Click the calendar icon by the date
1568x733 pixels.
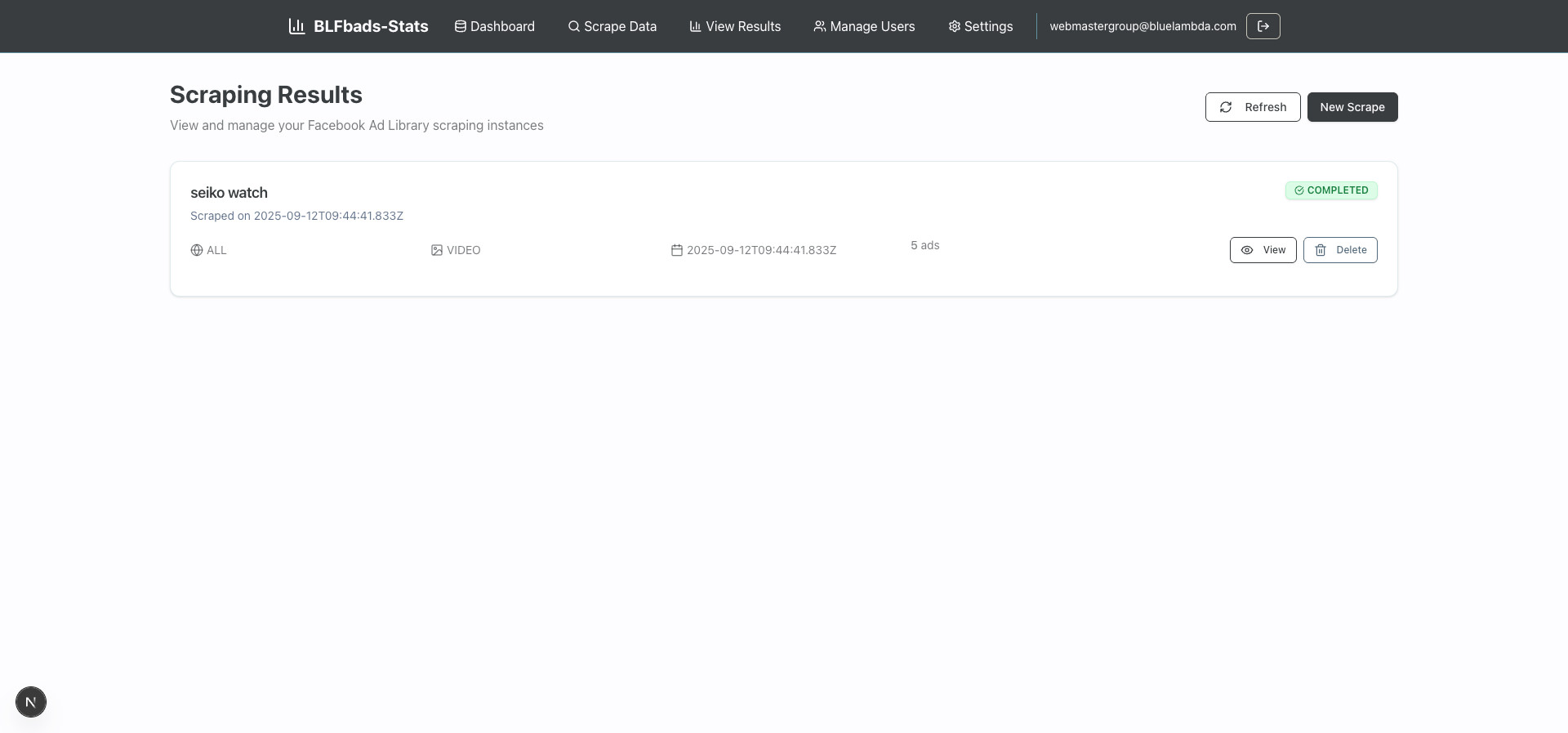pos(677,250)
